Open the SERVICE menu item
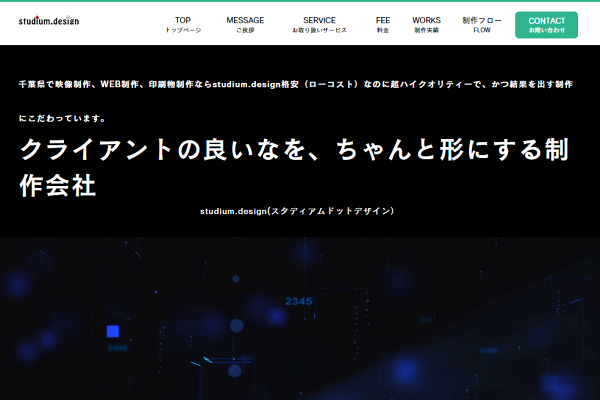The height and width of the screenshot is (400, 600). (320, 24)
